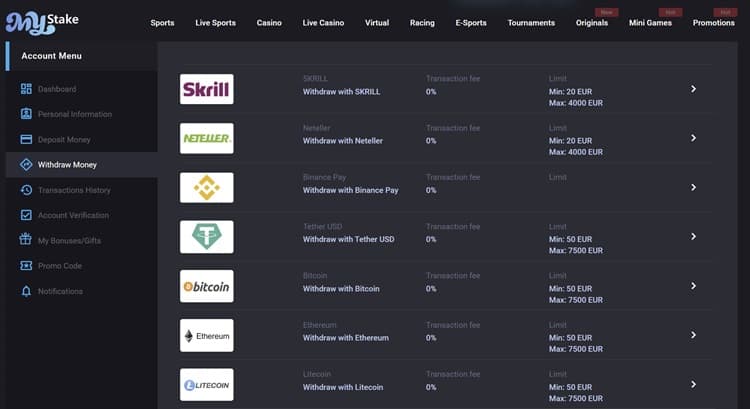This screenshot has height=409, width=750.
Task: Click the Deposit Money card icon
Action: click(26, 139)
